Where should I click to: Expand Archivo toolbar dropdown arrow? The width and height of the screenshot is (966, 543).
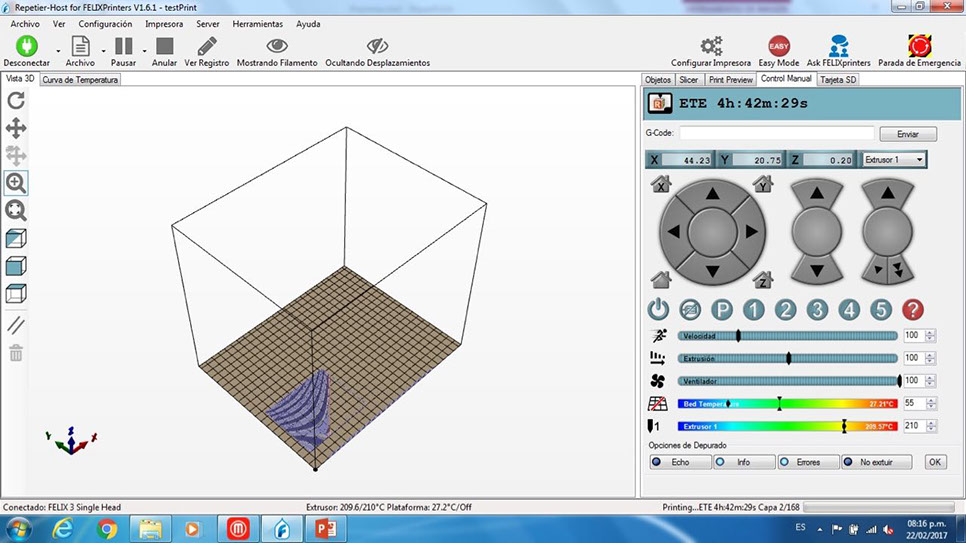click(104, 51)
